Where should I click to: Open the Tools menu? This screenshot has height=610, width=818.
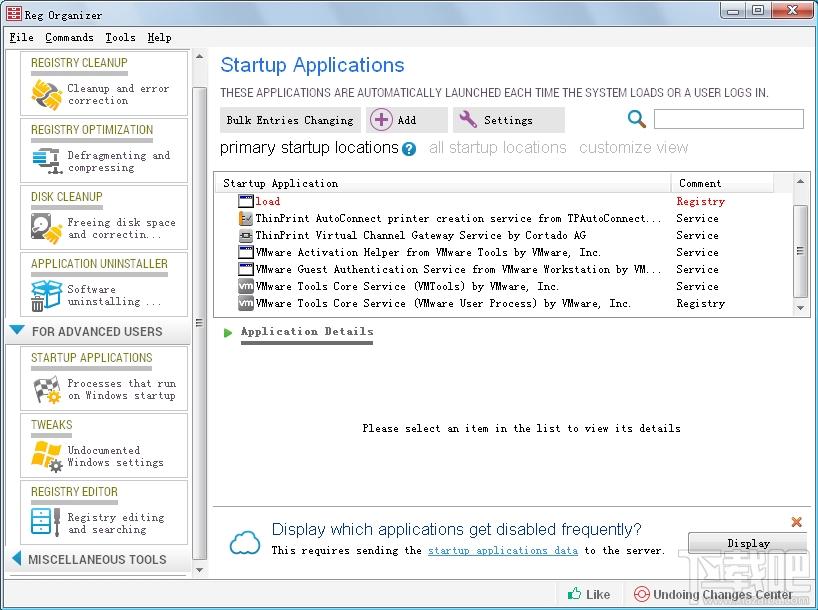click(x=120, y=37)
